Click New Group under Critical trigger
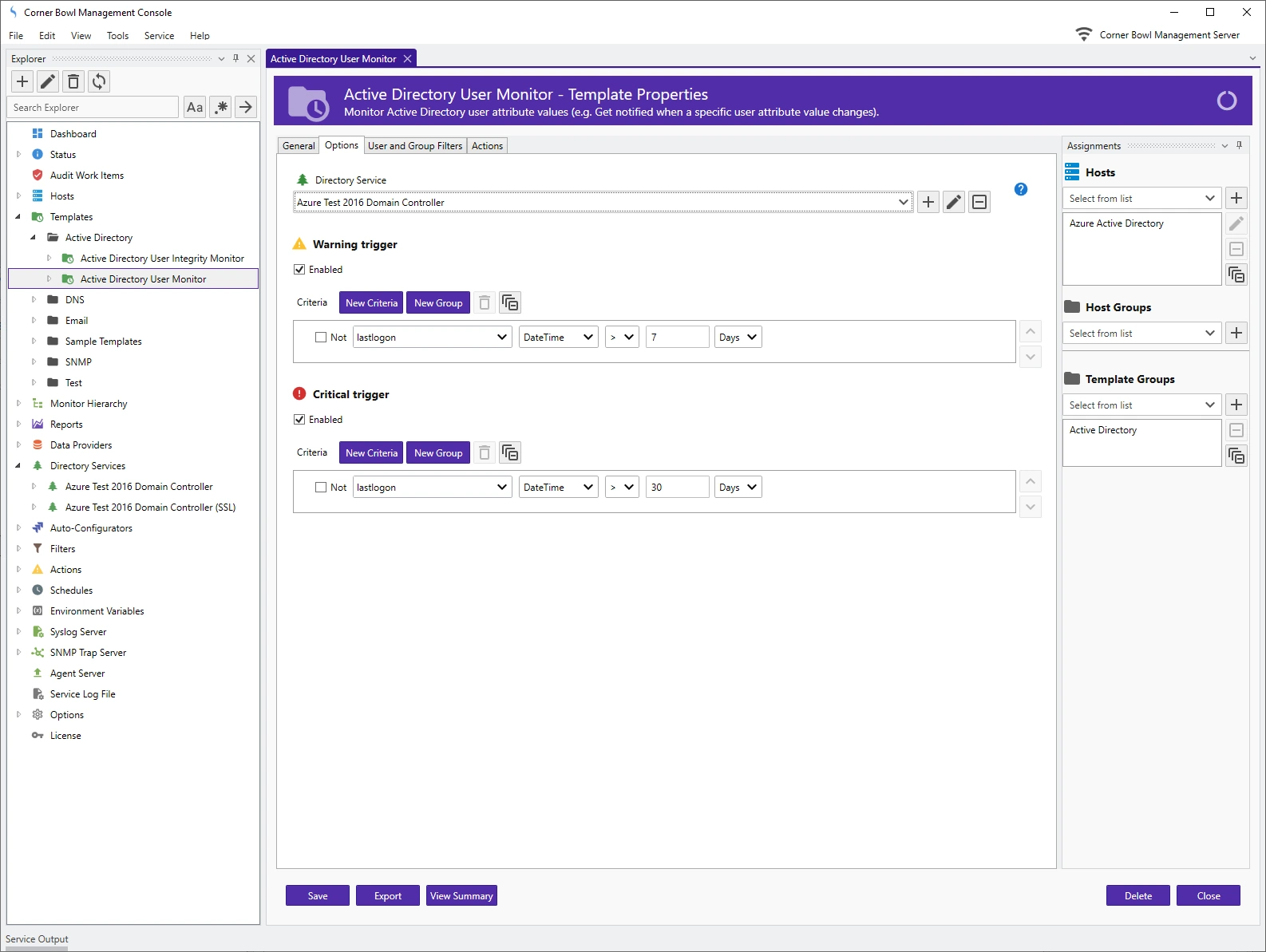The height and width of the screenshot is (952, 1266). click(x=438, y=453)
